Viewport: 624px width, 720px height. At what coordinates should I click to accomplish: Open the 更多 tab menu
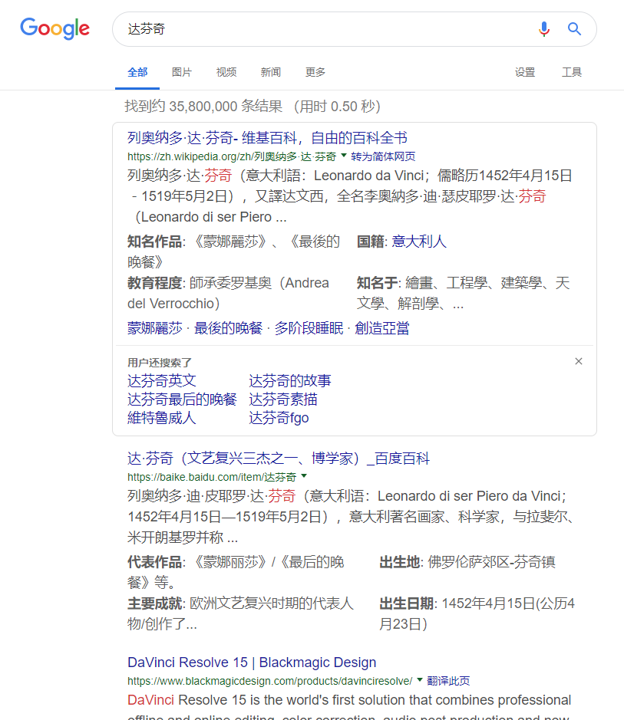(x=315, y=72)
